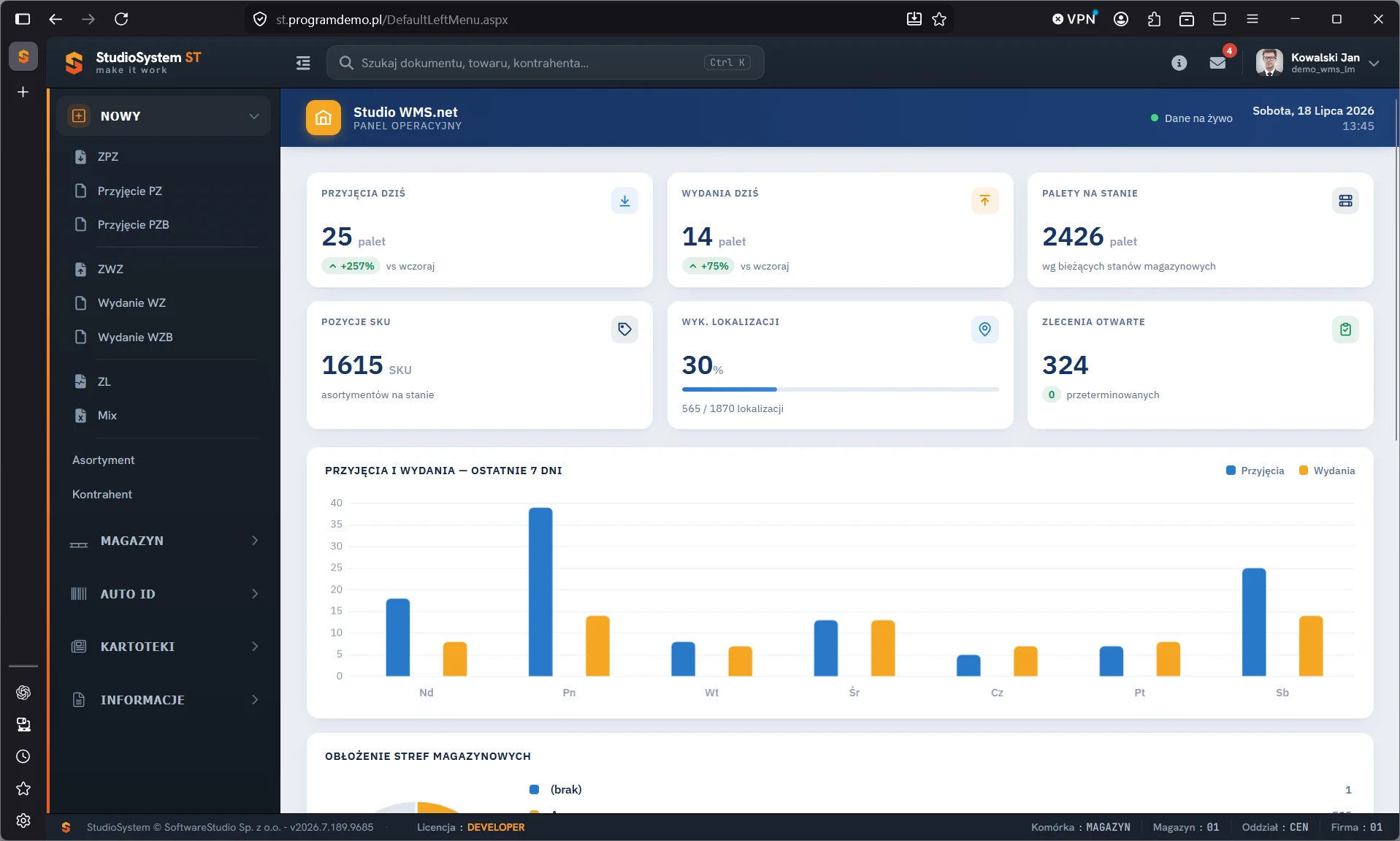The height and width of the screenshot is (841, 1400).
Task: Click the Wydania dziś upload icon
Action: pyautogui.click(x=984, y=201)
